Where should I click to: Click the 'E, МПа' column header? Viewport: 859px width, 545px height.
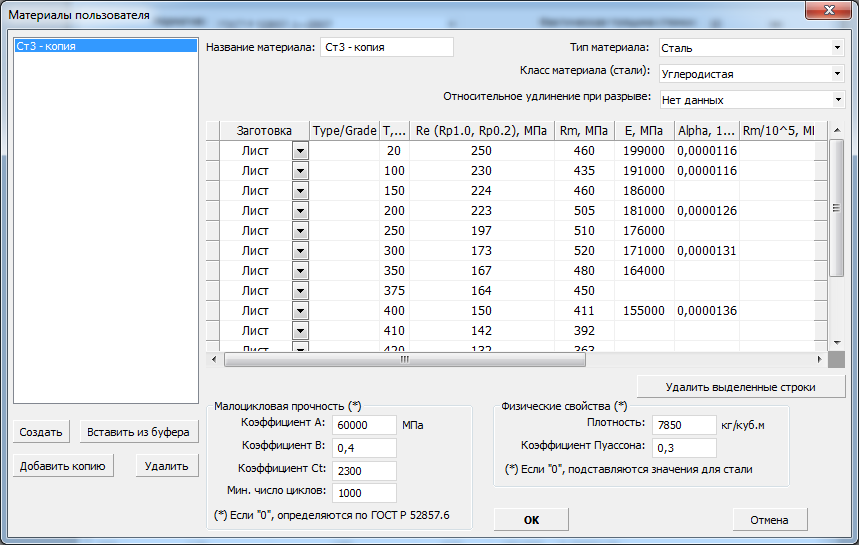[x=644, y=131]
